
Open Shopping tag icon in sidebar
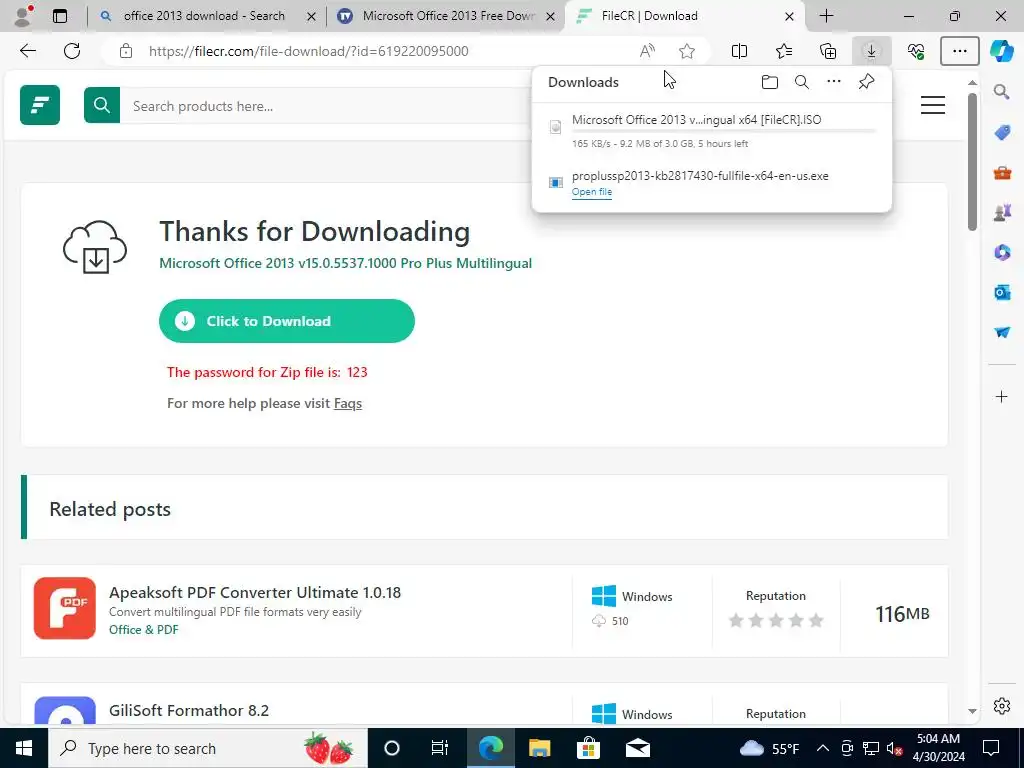[1002, 133]
